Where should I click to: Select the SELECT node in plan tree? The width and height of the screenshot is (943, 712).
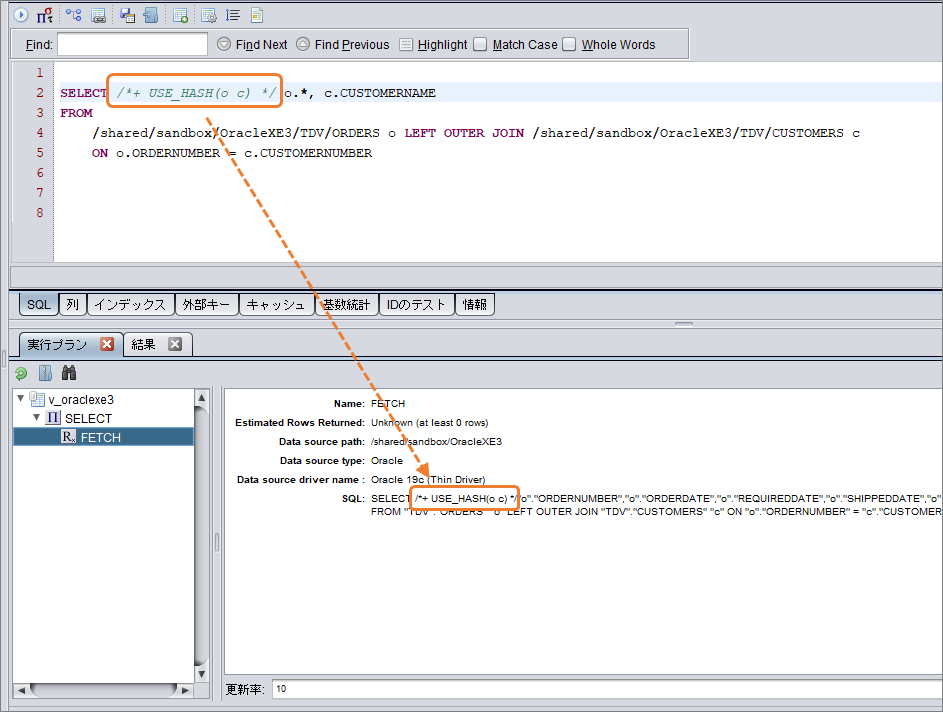pos(88,419)
